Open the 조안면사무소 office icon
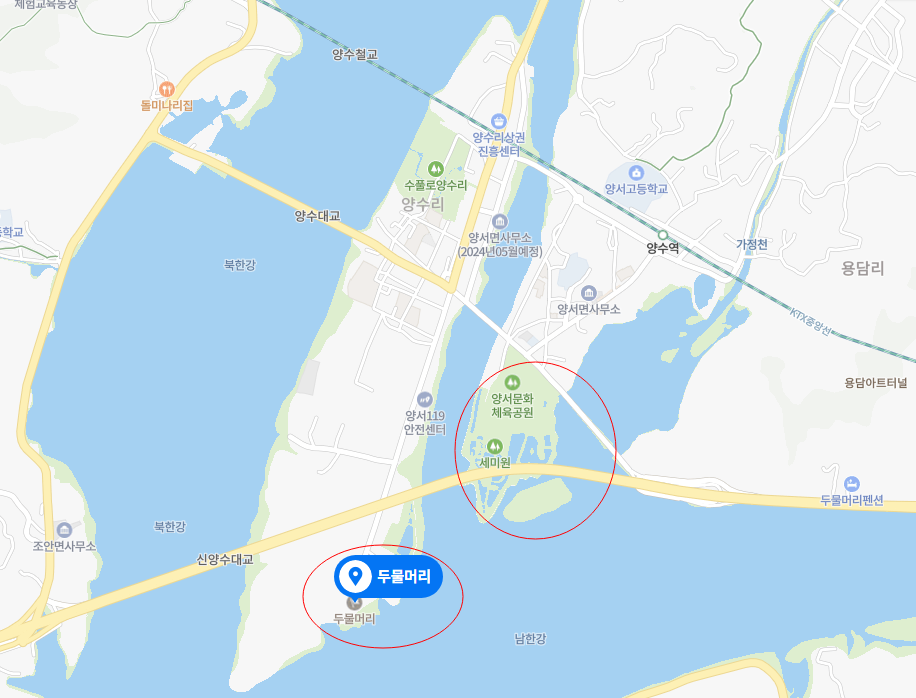Image resolution: width=916 pixels, height=698 pixels. 64,530
